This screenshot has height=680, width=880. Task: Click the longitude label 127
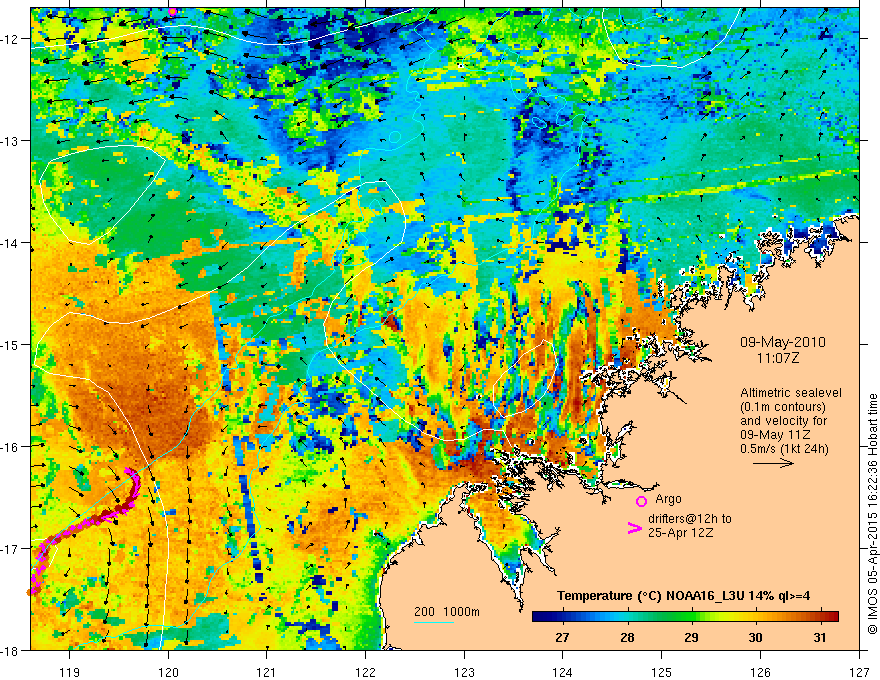click(859, 672)
